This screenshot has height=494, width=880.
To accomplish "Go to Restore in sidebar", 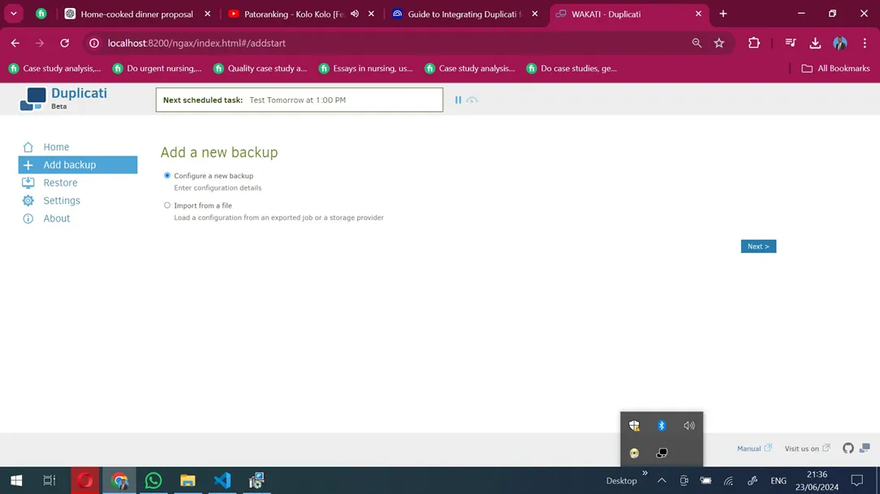I will 60,183.
